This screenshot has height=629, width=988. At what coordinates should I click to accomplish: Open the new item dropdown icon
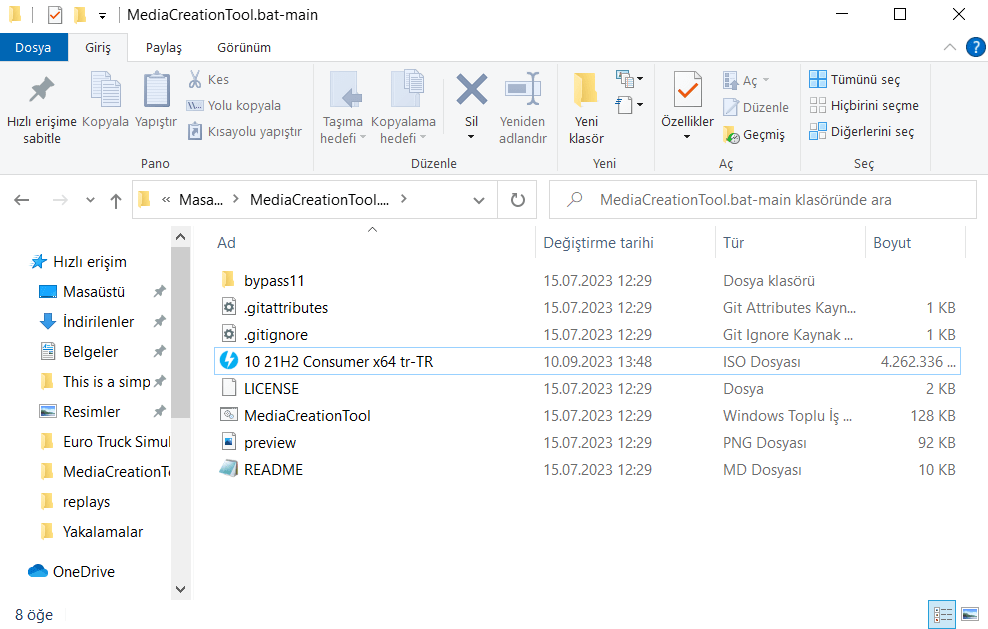629,79
